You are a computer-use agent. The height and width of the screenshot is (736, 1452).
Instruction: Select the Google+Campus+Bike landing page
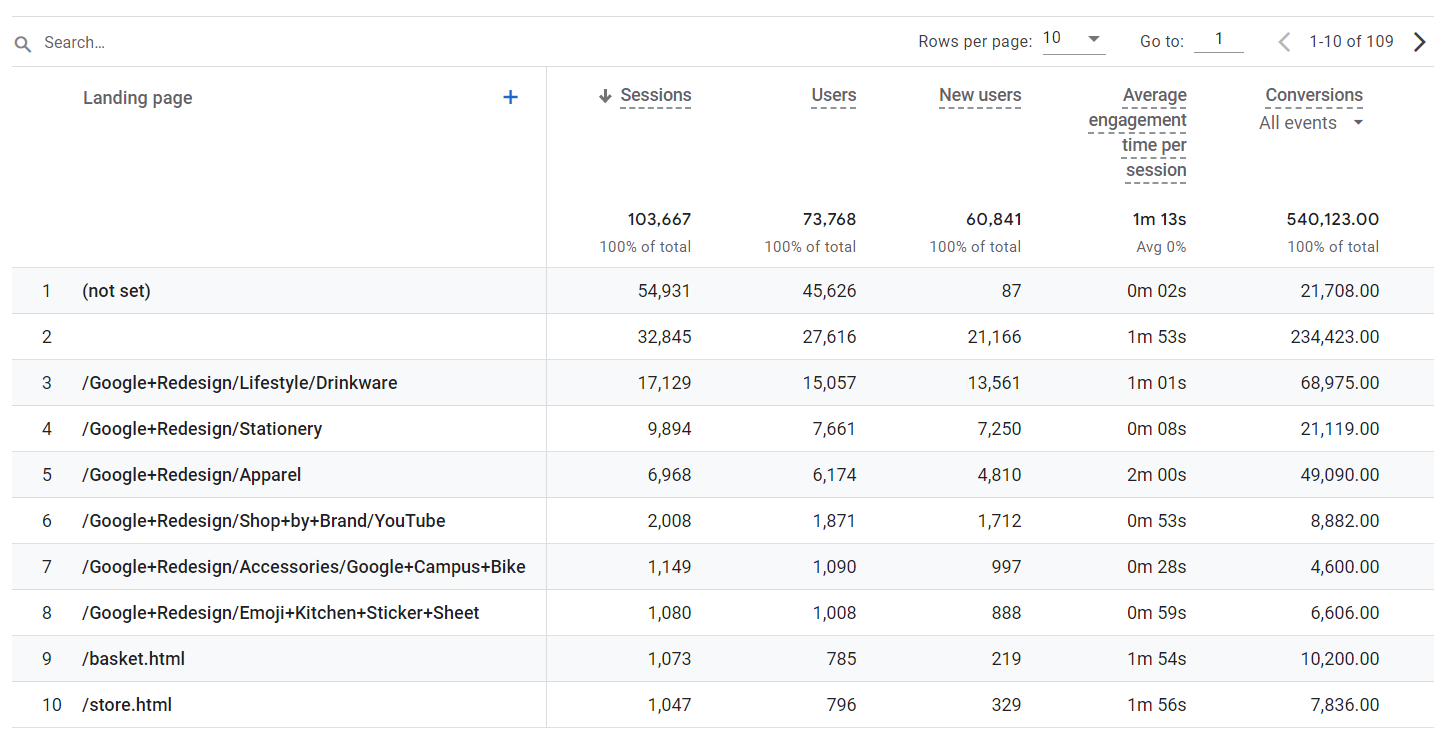[x=304, y=567]
